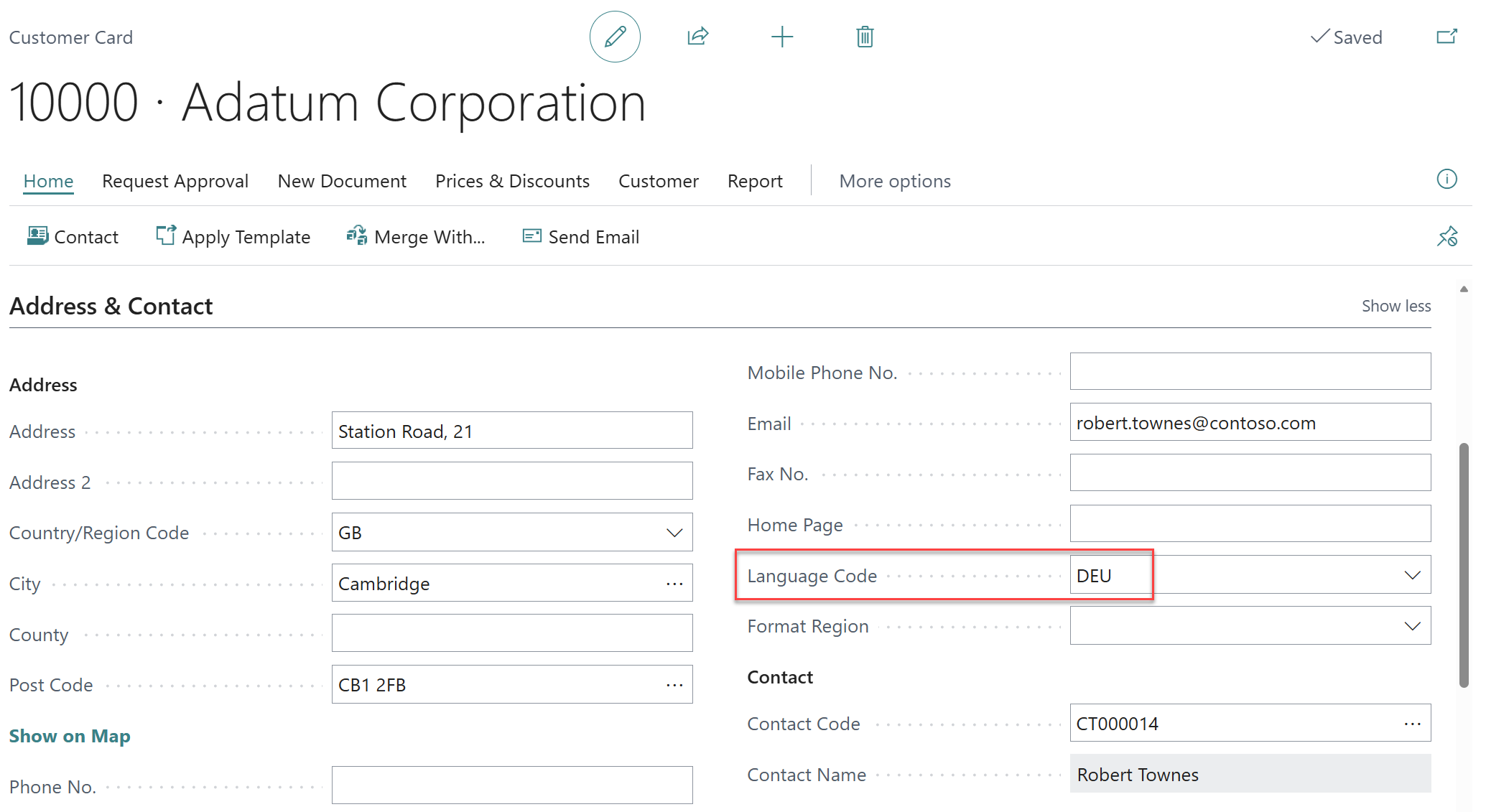Open the New Document menu

pos(342,181)
